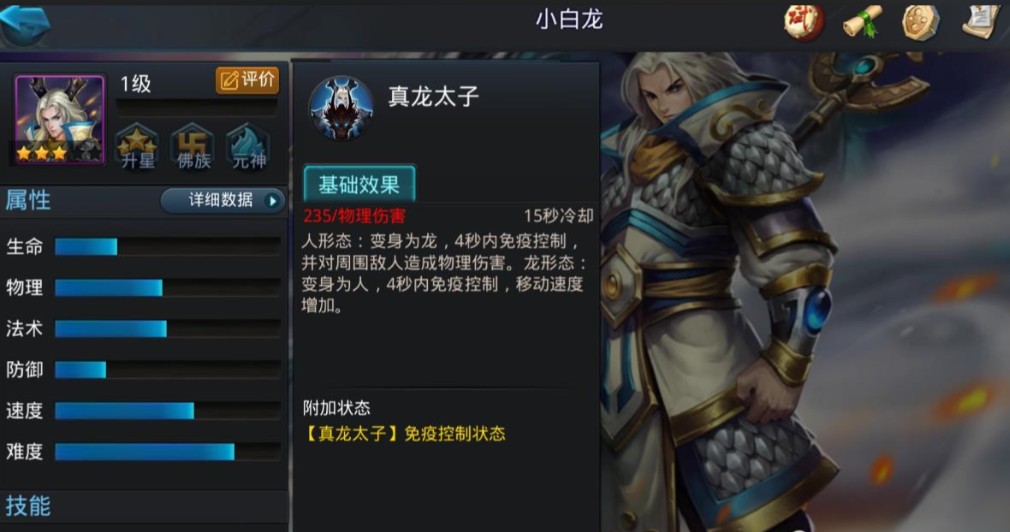Tap the 真龙太子 skill icon
The width and height of the screenshot is (1010, 532).
click(x=341, y=108)
